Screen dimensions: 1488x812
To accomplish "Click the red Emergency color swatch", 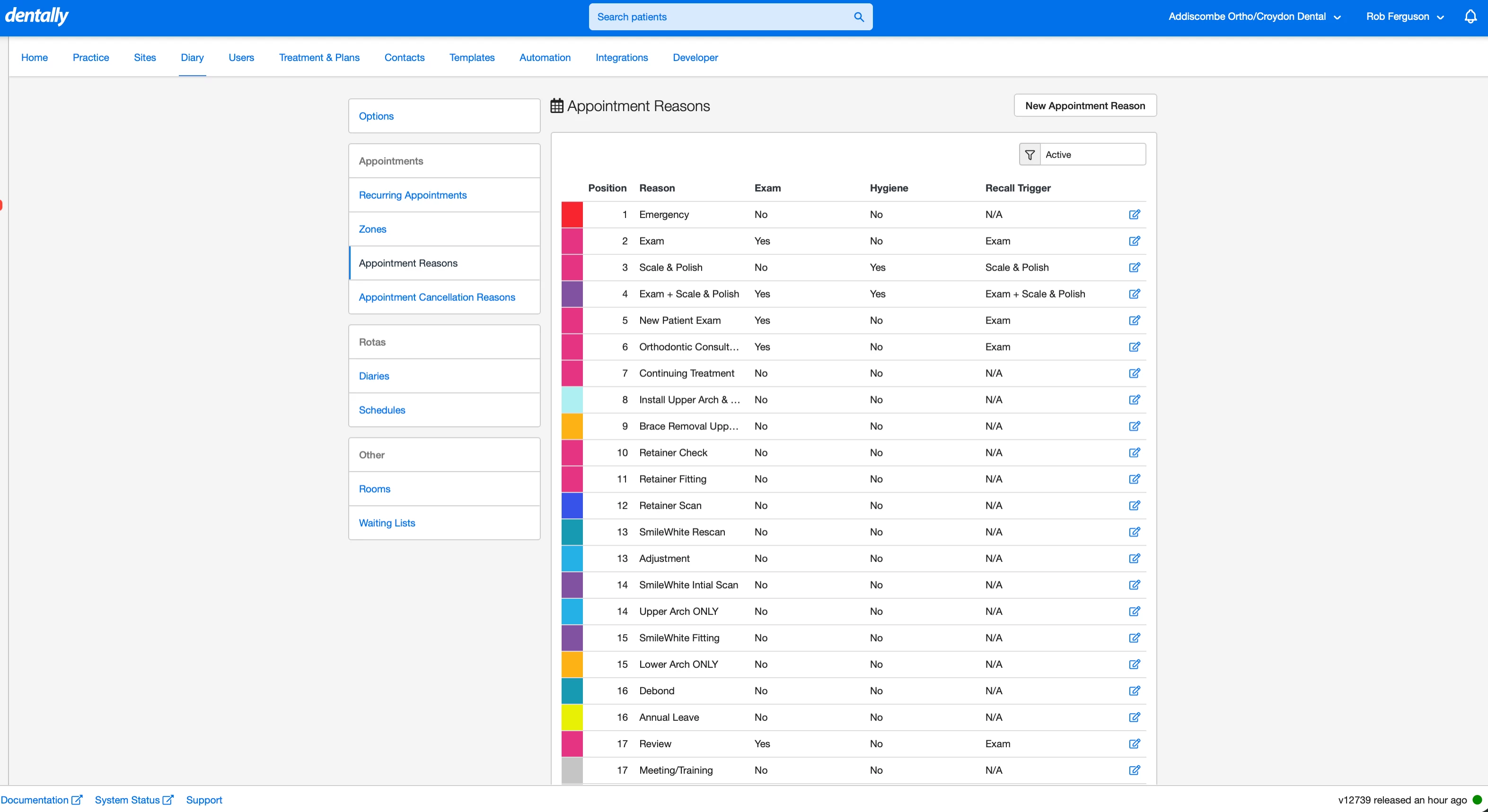I will (572, 214).
